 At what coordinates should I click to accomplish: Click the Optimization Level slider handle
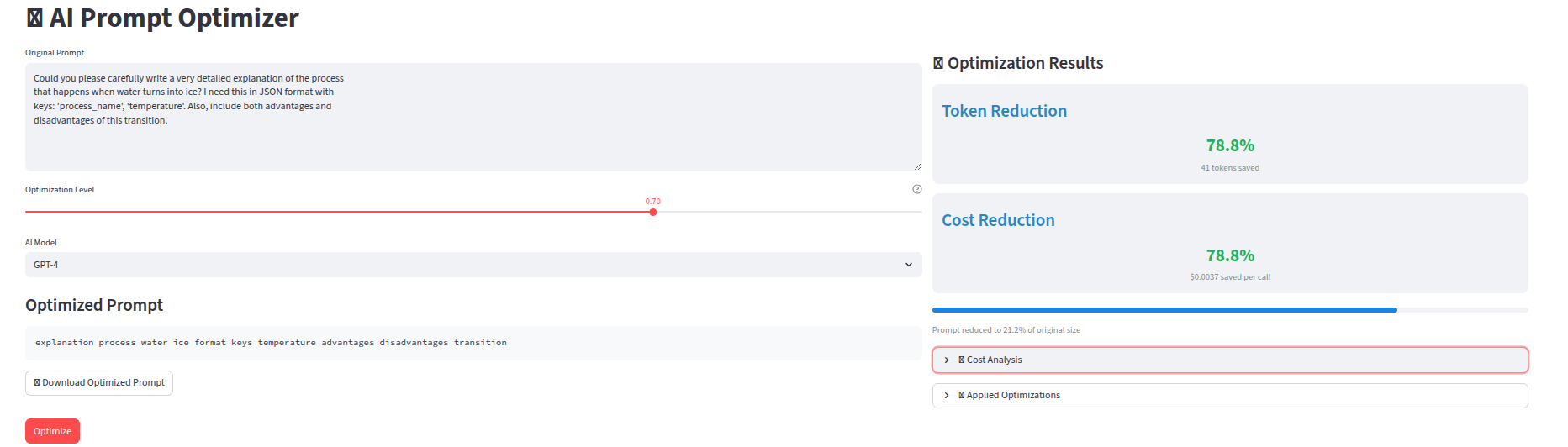(x=653, y=212)
